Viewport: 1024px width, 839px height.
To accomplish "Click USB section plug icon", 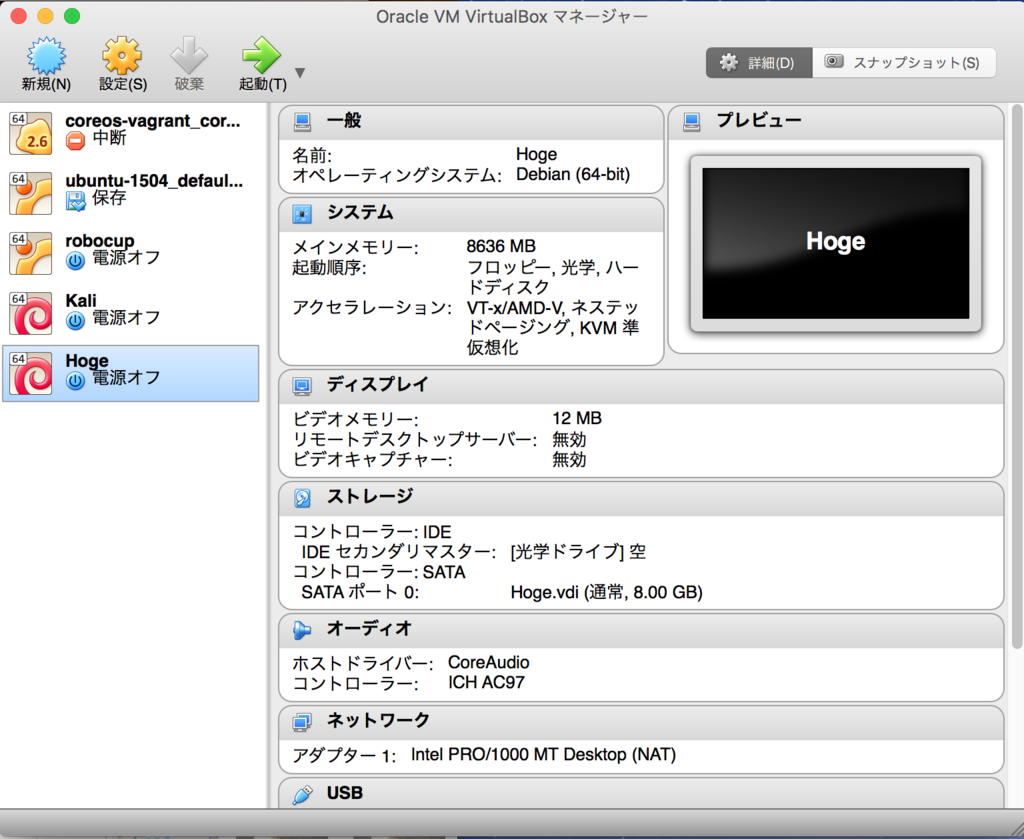I will click(x=302, y=795).
